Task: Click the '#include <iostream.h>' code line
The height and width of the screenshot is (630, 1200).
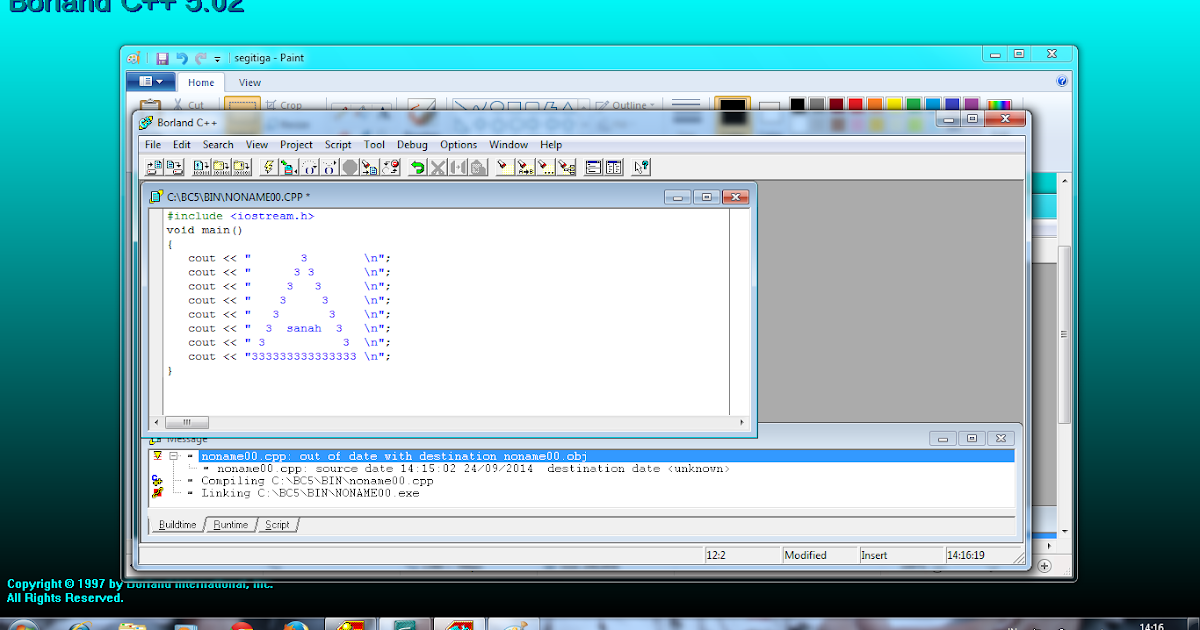Action: [240, 216]
